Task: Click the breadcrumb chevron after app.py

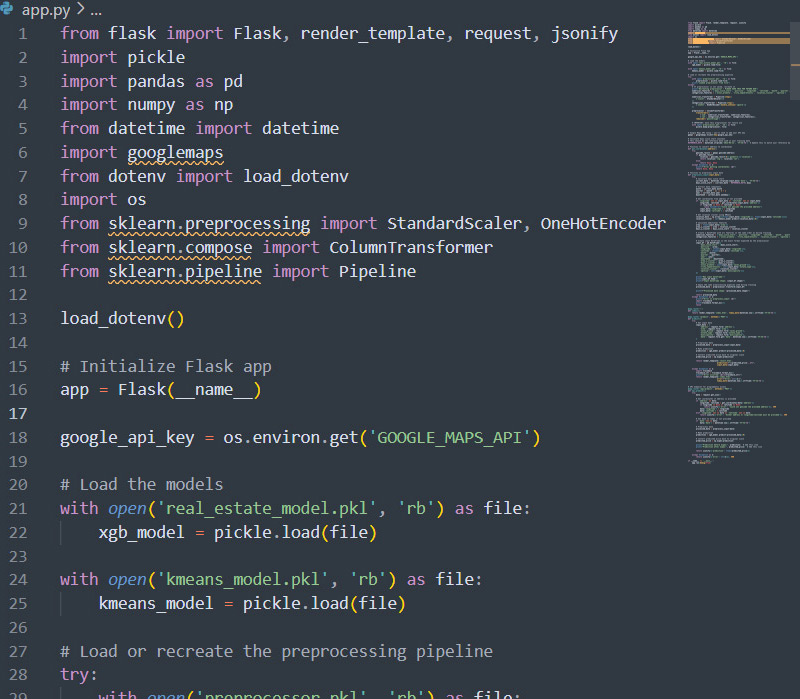Action: (80, 10)
